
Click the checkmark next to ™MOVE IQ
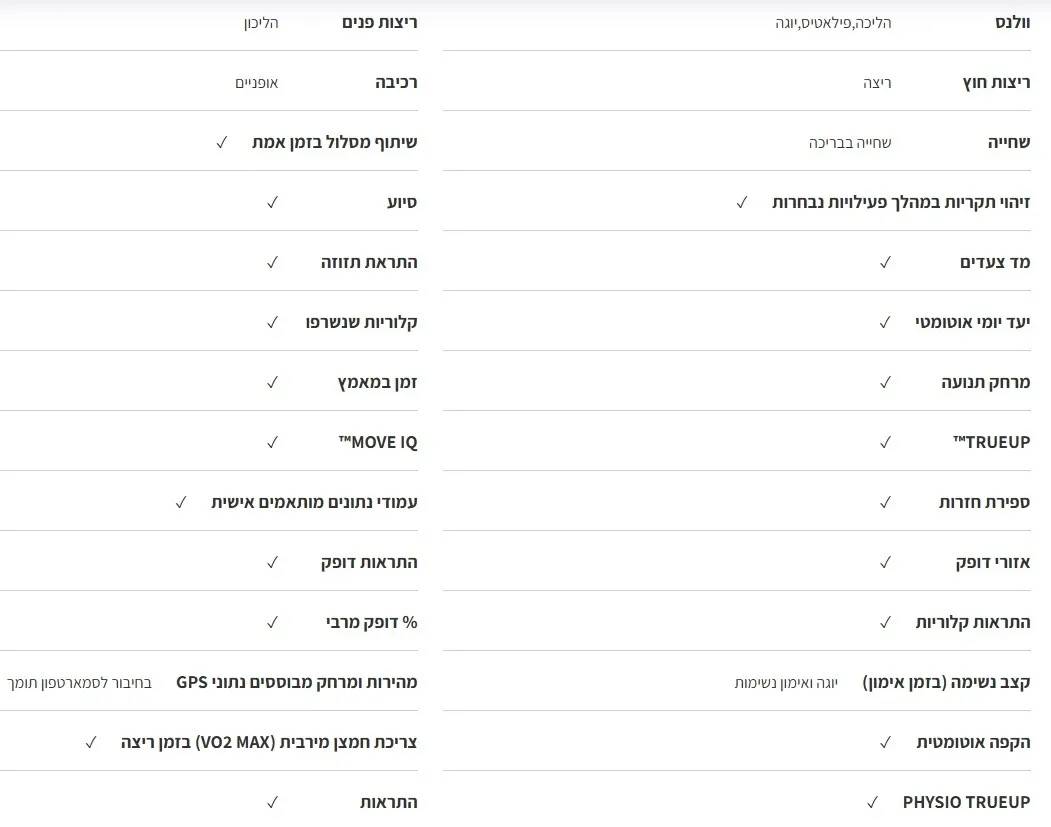pos(272,442)
